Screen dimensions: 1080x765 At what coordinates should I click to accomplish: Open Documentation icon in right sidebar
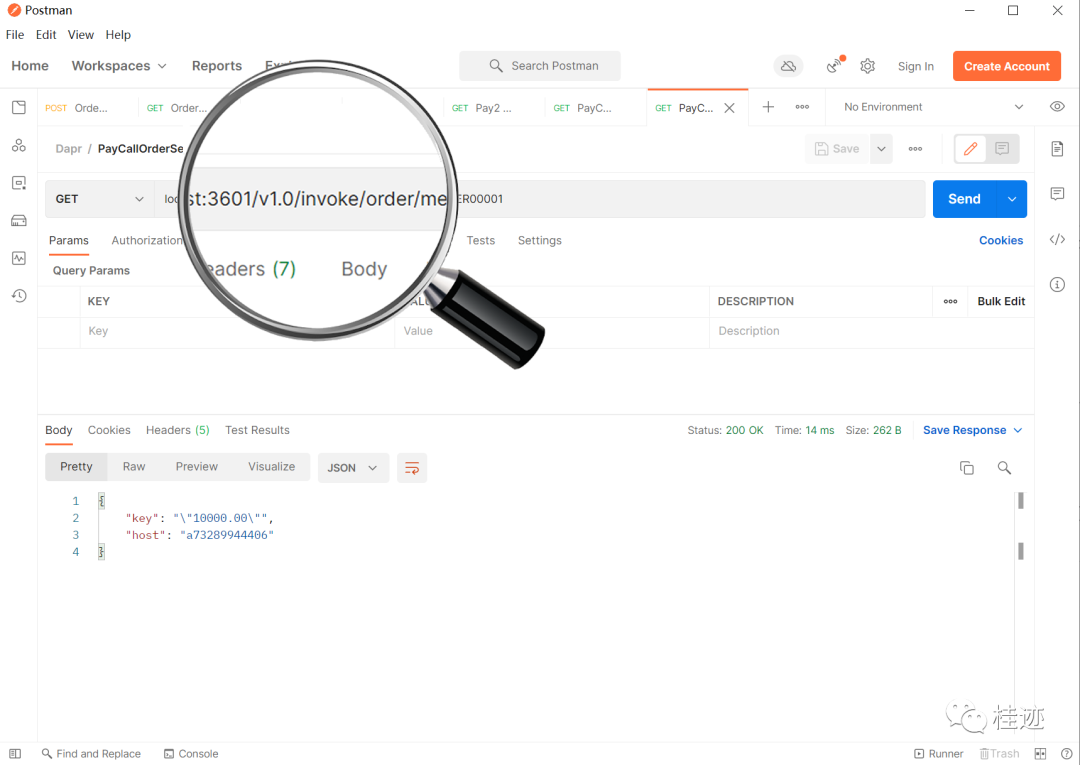[1057, 149]
